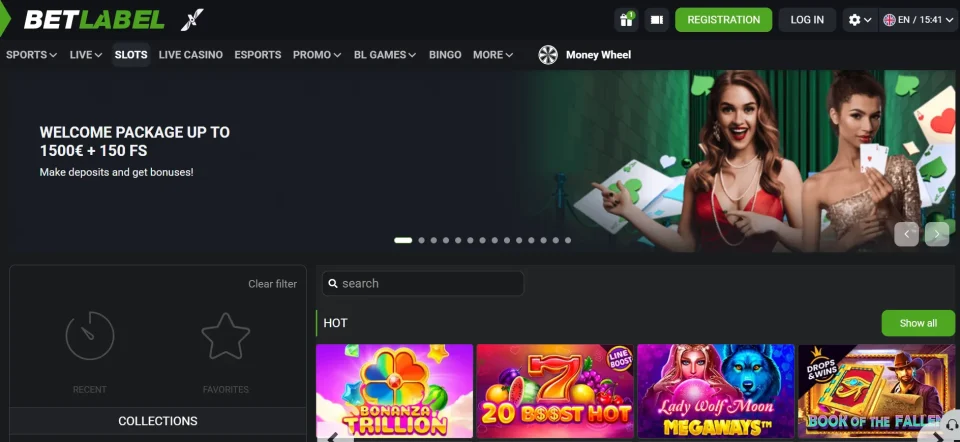
Task: Go to next banner slide
Action: [x=937, y=234]
